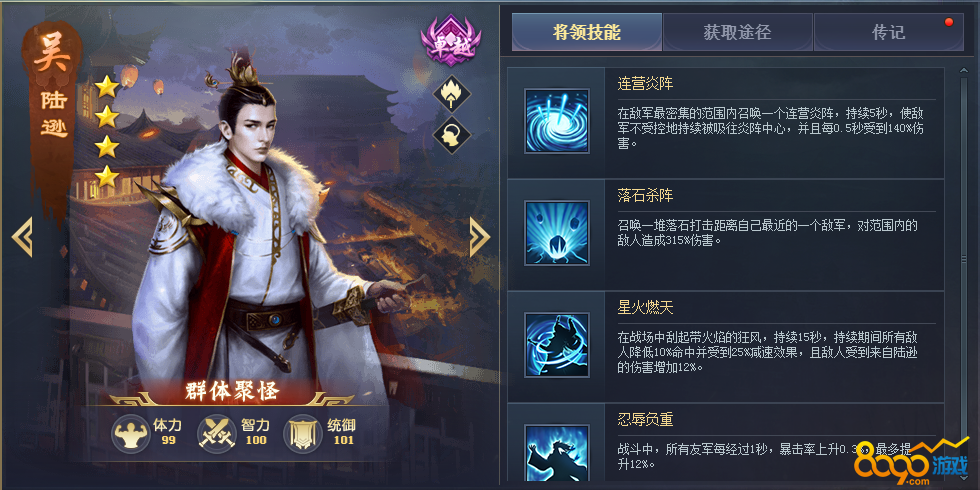Image resolution: width=980 pixels, height=490 pixels.
Task: Click the 群体聚怪 role banner
Action: tap(231, 391)
